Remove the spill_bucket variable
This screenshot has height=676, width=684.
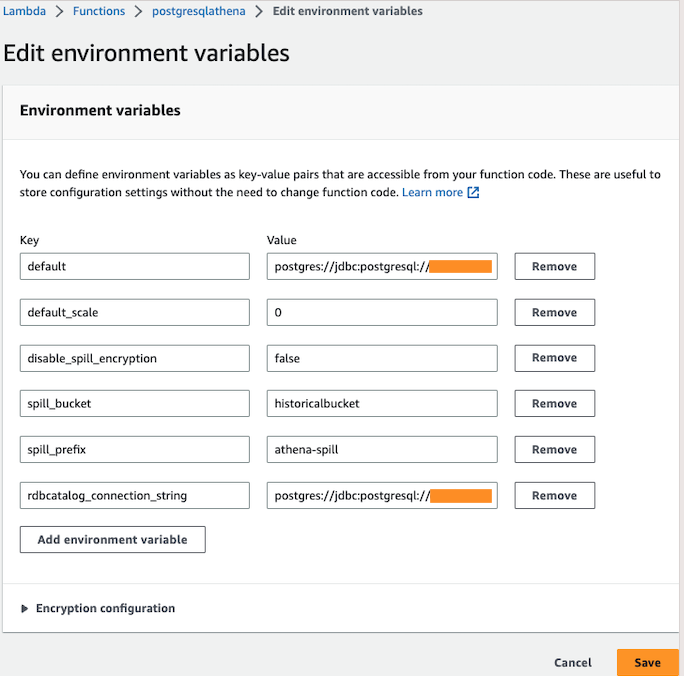pyautogui.click(x=554, y=404)
